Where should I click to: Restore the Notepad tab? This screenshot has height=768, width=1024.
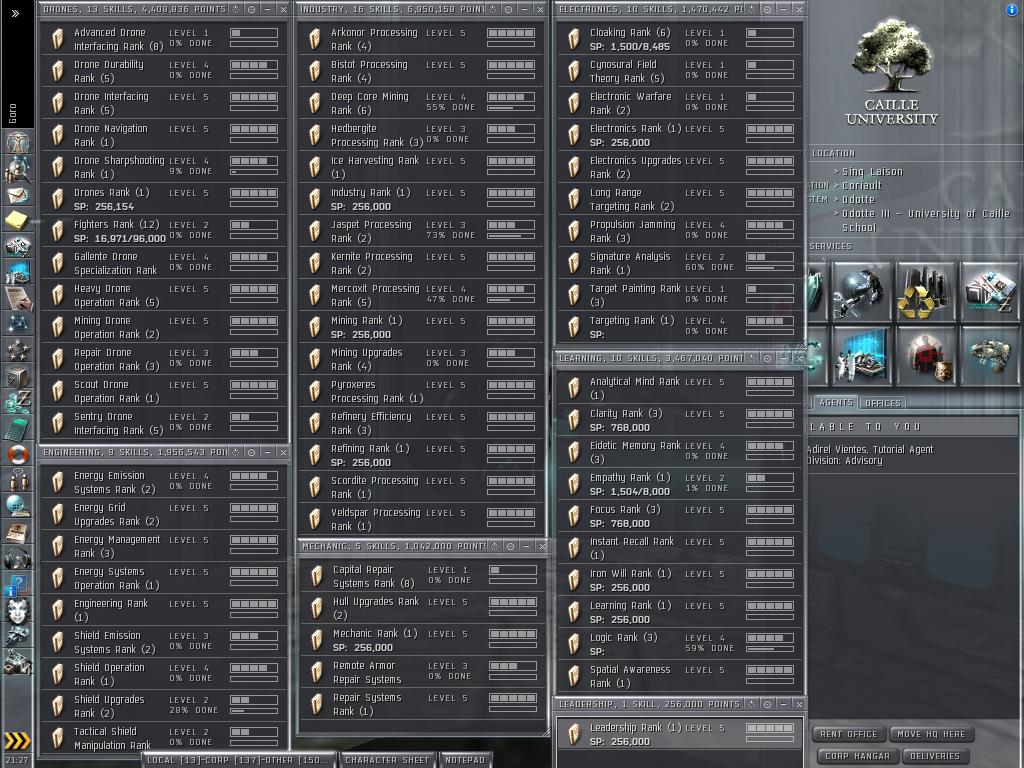point(465,760)
